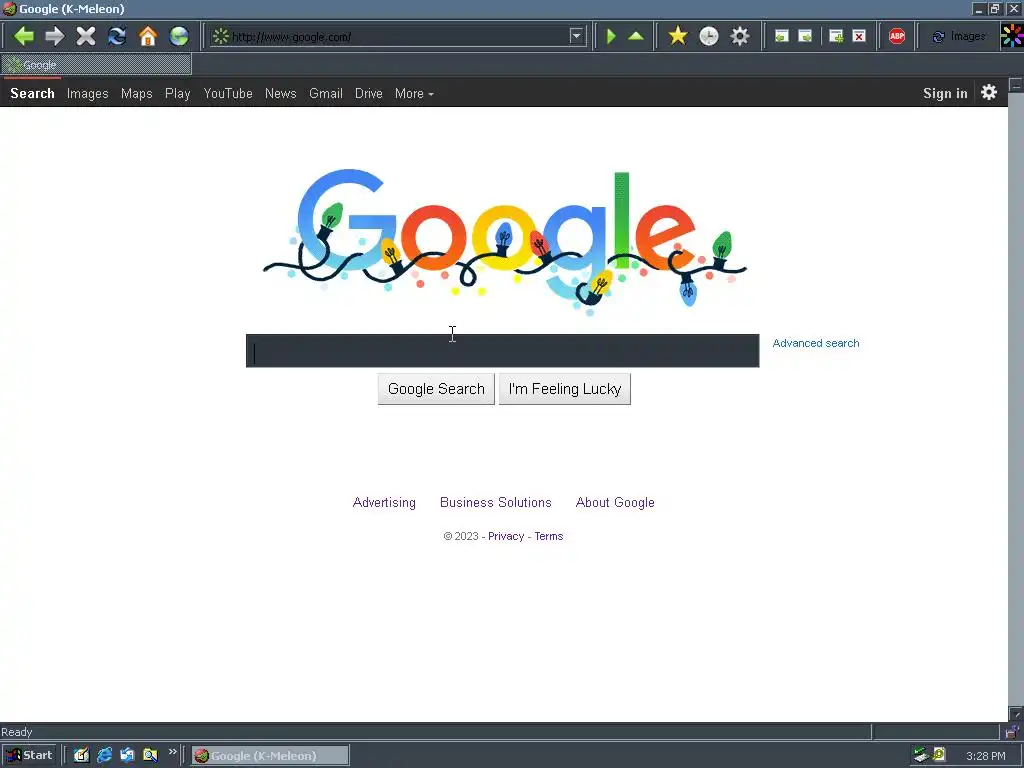Viewport: 1024px width, 768px height.
Task: Open News in Google top bar
Action: (x=280, y=93)
